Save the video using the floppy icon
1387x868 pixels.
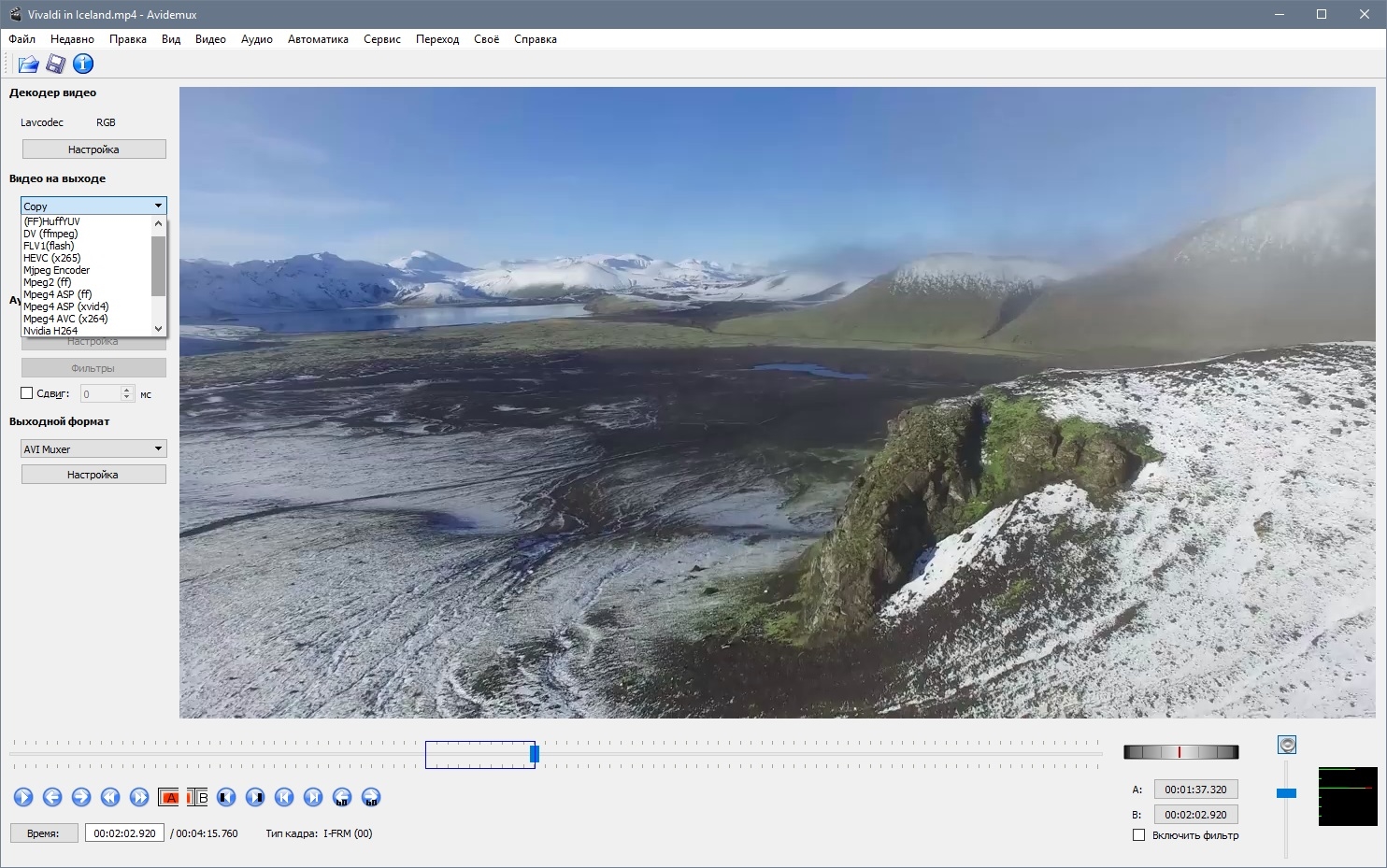tap(56, 64)
